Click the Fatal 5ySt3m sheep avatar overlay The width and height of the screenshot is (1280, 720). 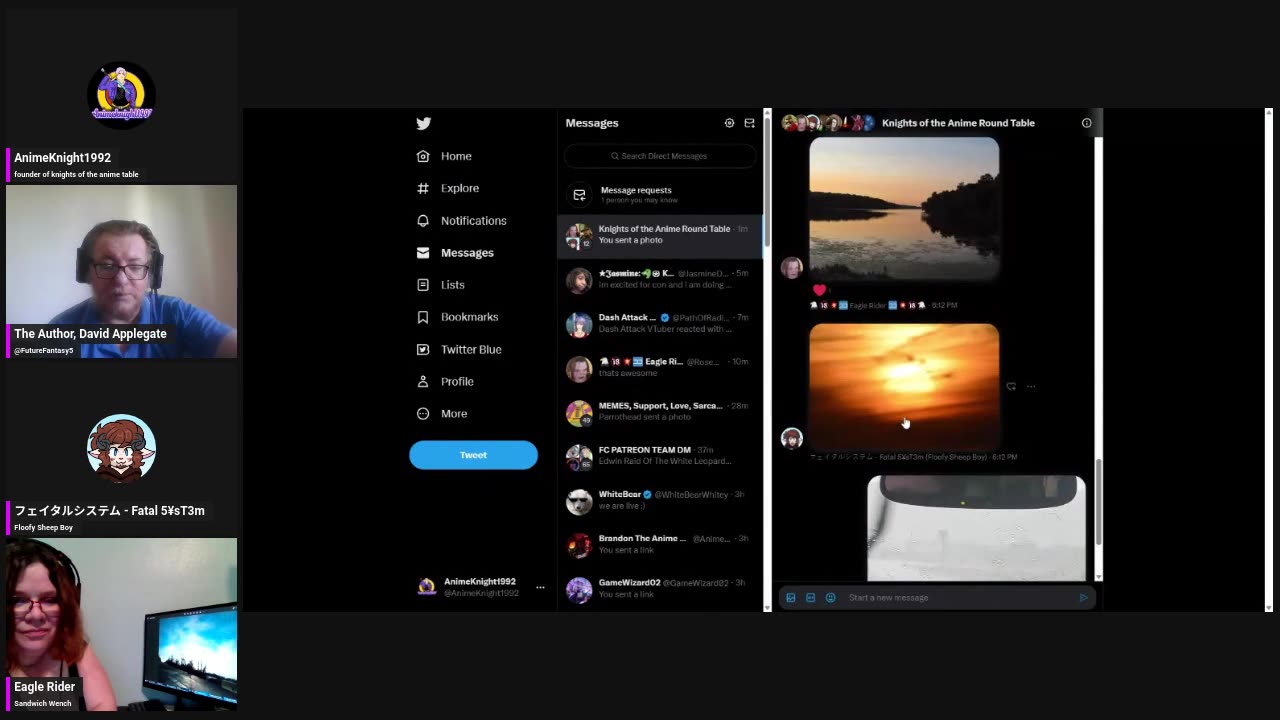point(121,448)
